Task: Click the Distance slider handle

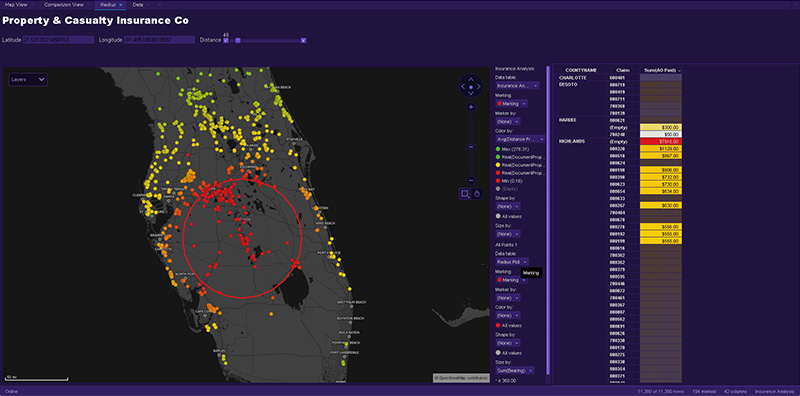Action: pos(238,40)
